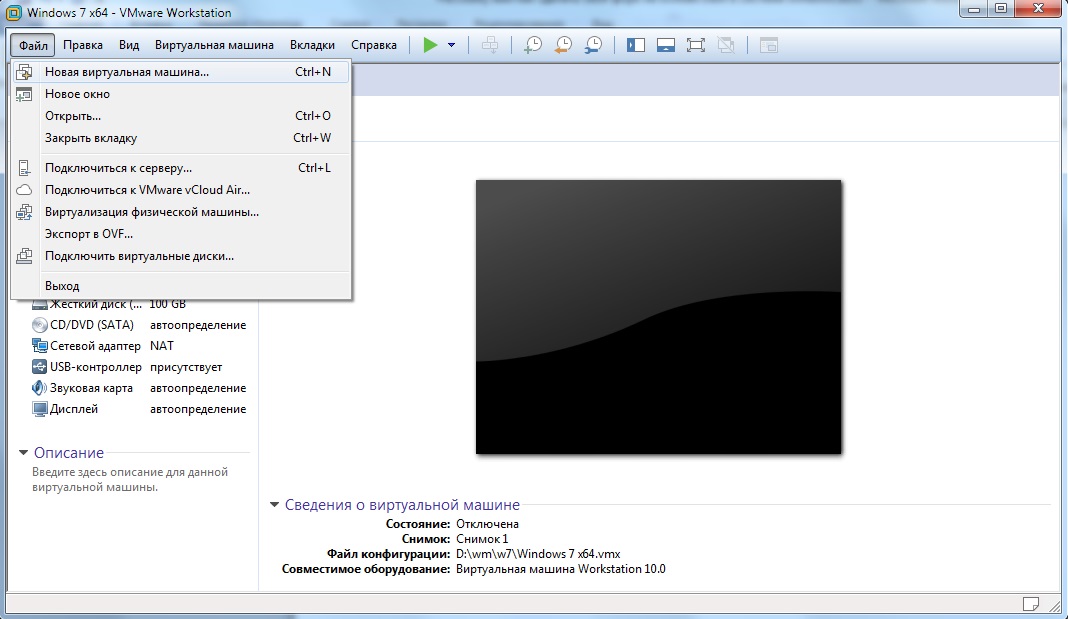Click the description text field placeholder
Image resolution: width=1068 pixels, height=619 pixels.
tap(129, 479)
